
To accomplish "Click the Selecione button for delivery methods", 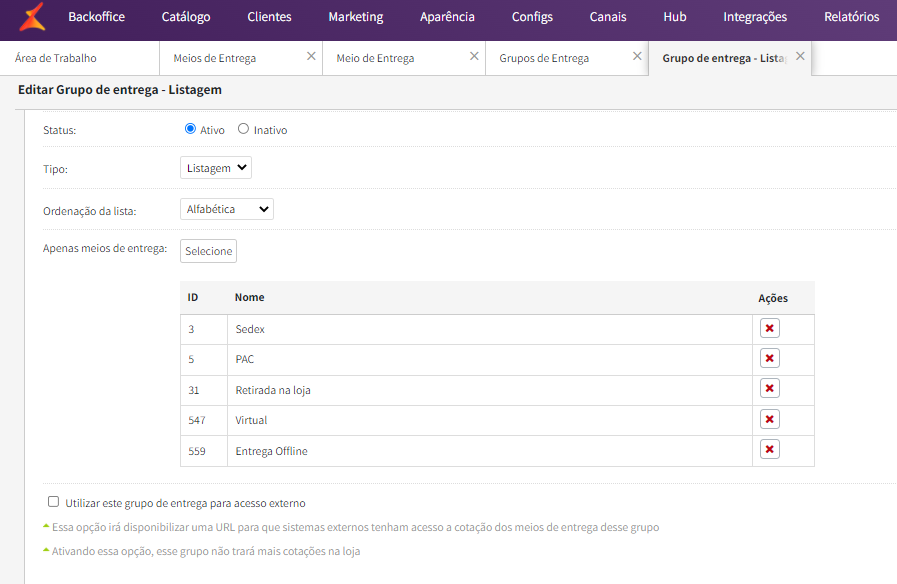I will [208, 251].
